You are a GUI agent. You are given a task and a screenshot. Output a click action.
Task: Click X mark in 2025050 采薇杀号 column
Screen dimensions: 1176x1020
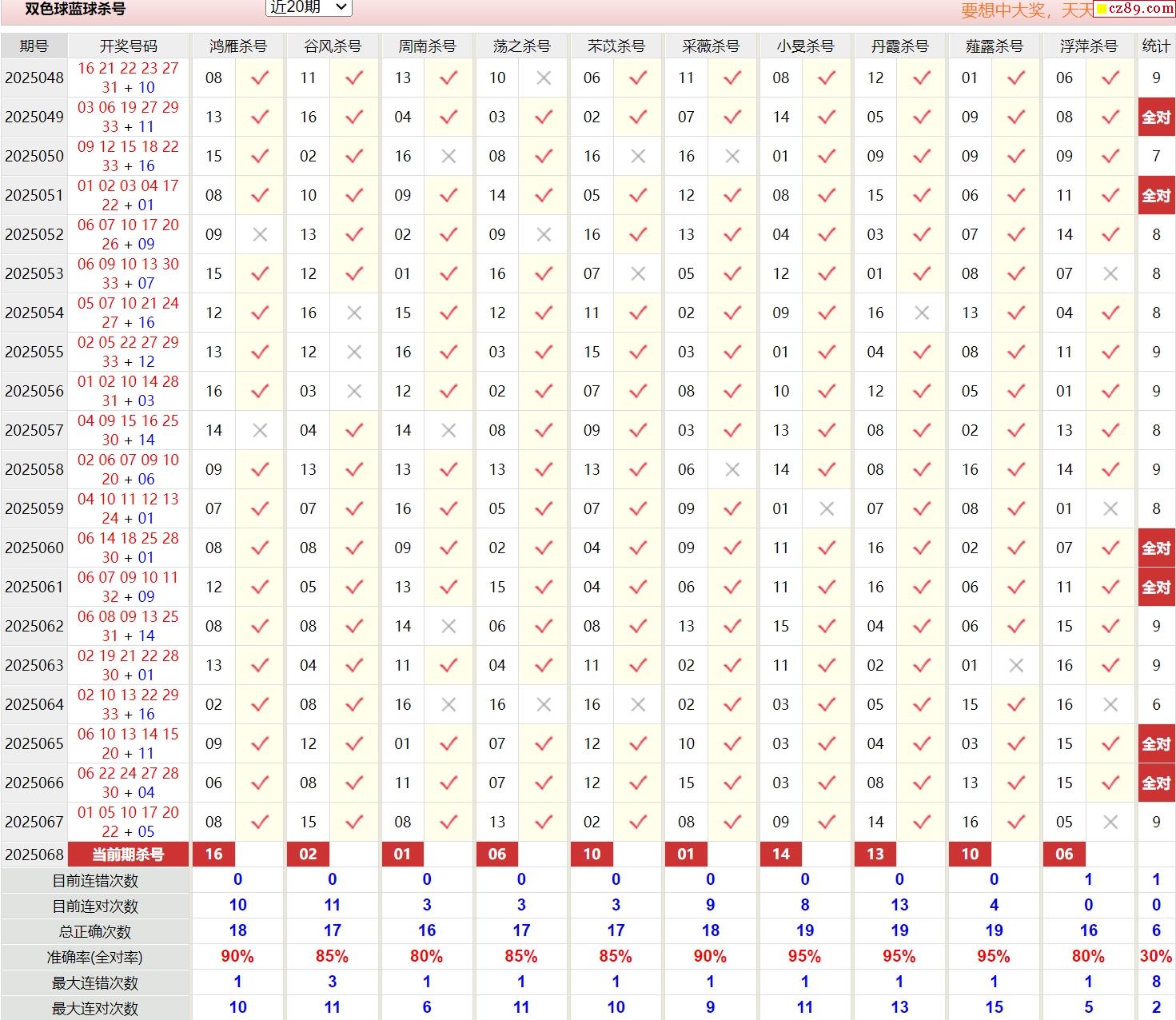point(732,156)
